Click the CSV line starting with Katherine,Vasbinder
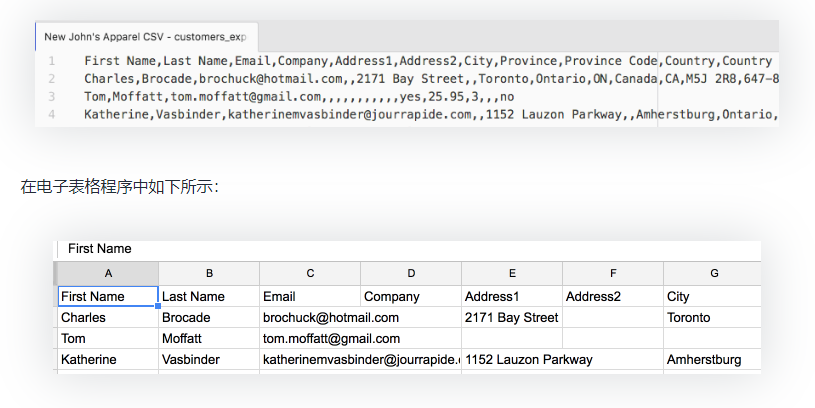 431,114
